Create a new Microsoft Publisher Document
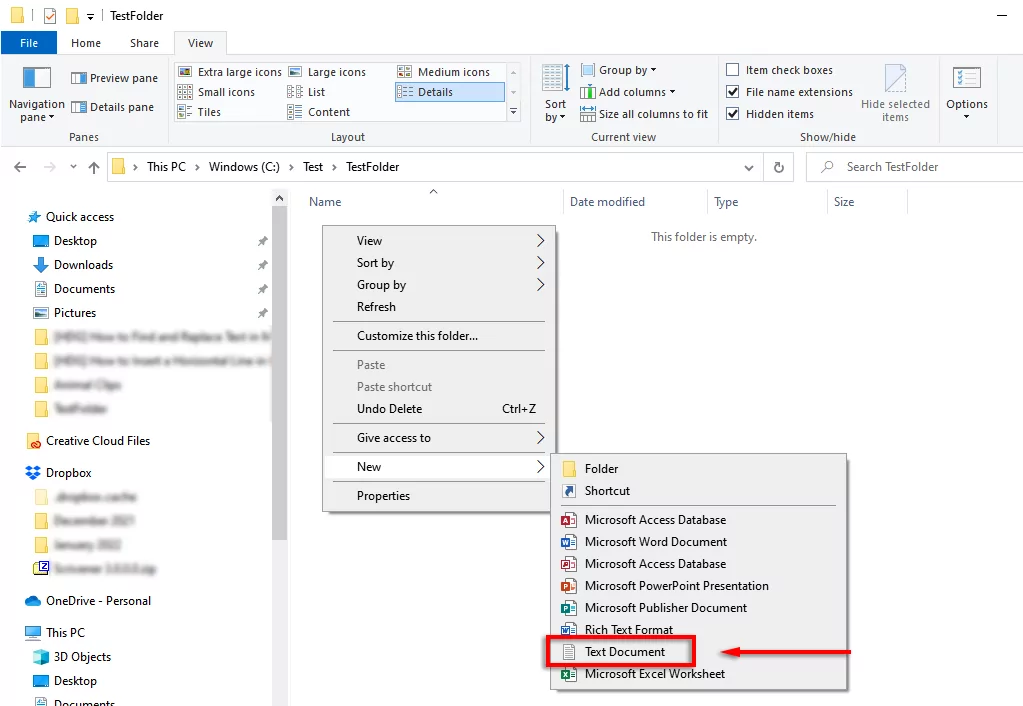The image size is (1023, 706). pyautogui.click(x=699, y=608)
